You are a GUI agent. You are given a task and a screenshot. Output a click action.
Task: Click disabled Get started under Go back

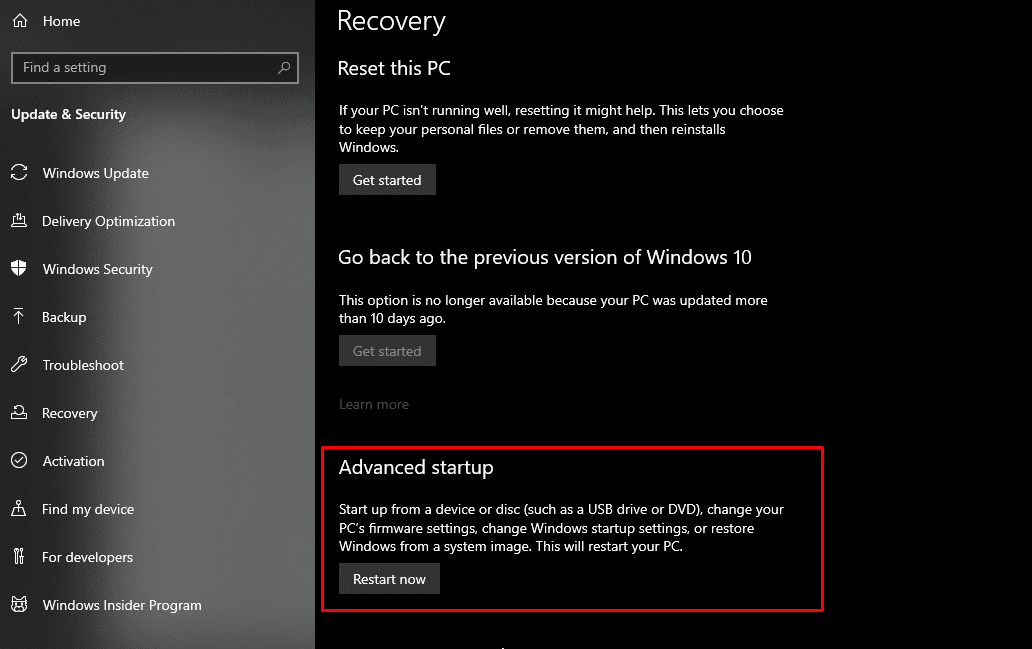[x=387, y=351]
